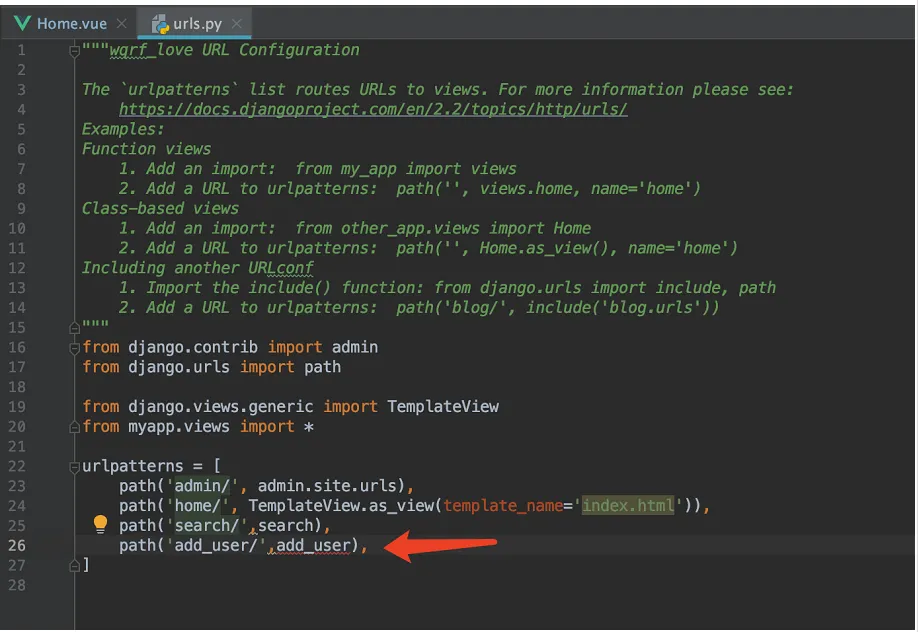Collapse the docstring fold marker at line 1
Viewport: 918px width, 632px height.
click(x=74, y=51)
